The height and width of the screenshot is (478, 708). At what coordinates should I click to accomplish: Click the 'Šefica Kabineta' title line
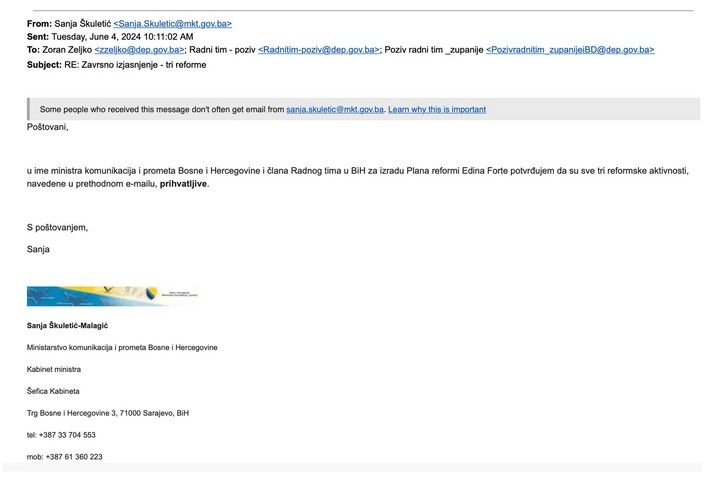click(x=53, y=391)
